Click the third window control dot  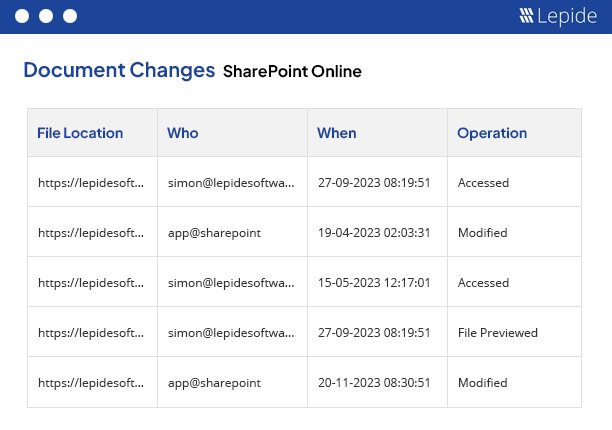pyautogui.click(x=70, y=16)
